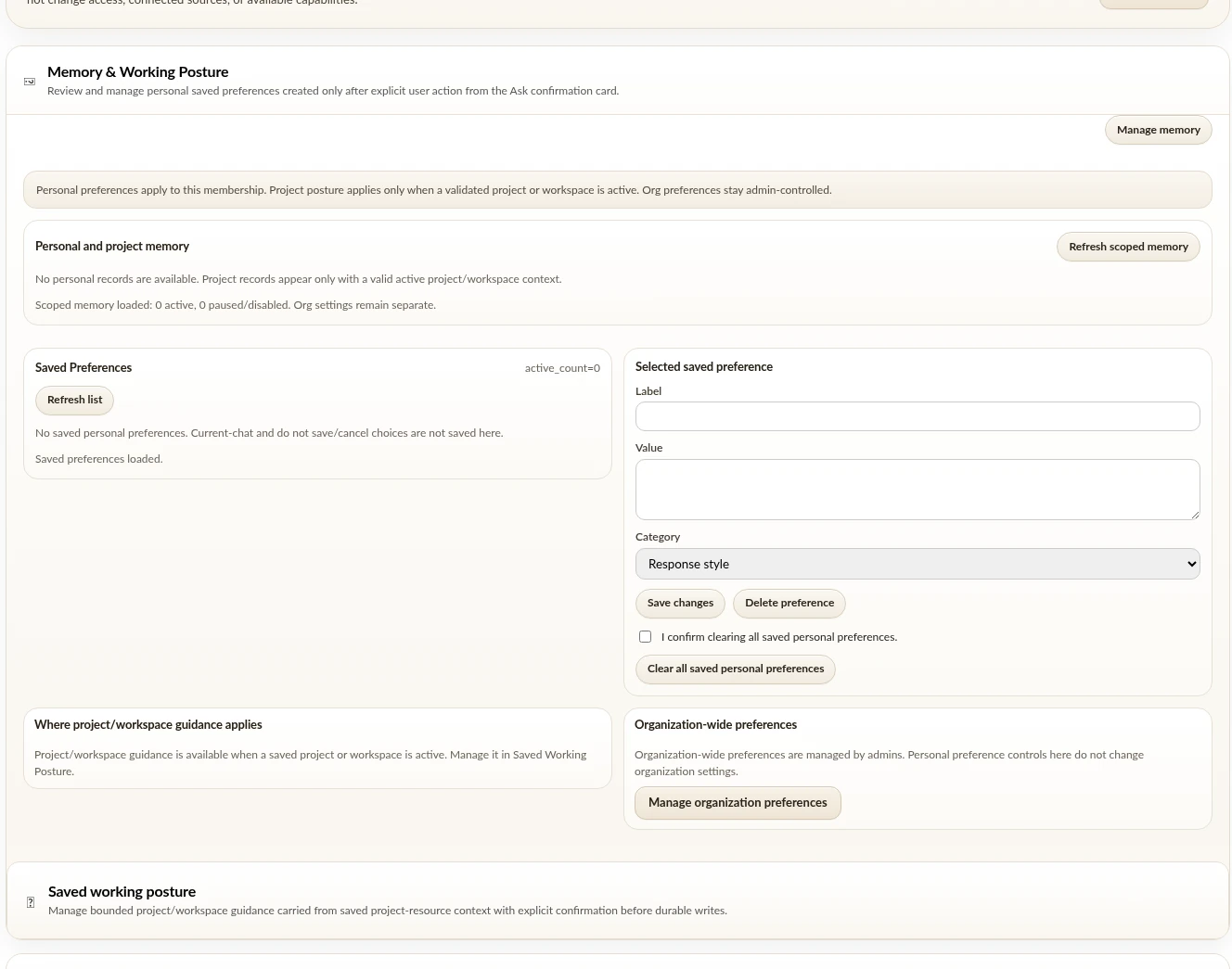The image size is (1232, 969).
Task: Click the Saved working posture section icon
Action: tap(31, 902)
